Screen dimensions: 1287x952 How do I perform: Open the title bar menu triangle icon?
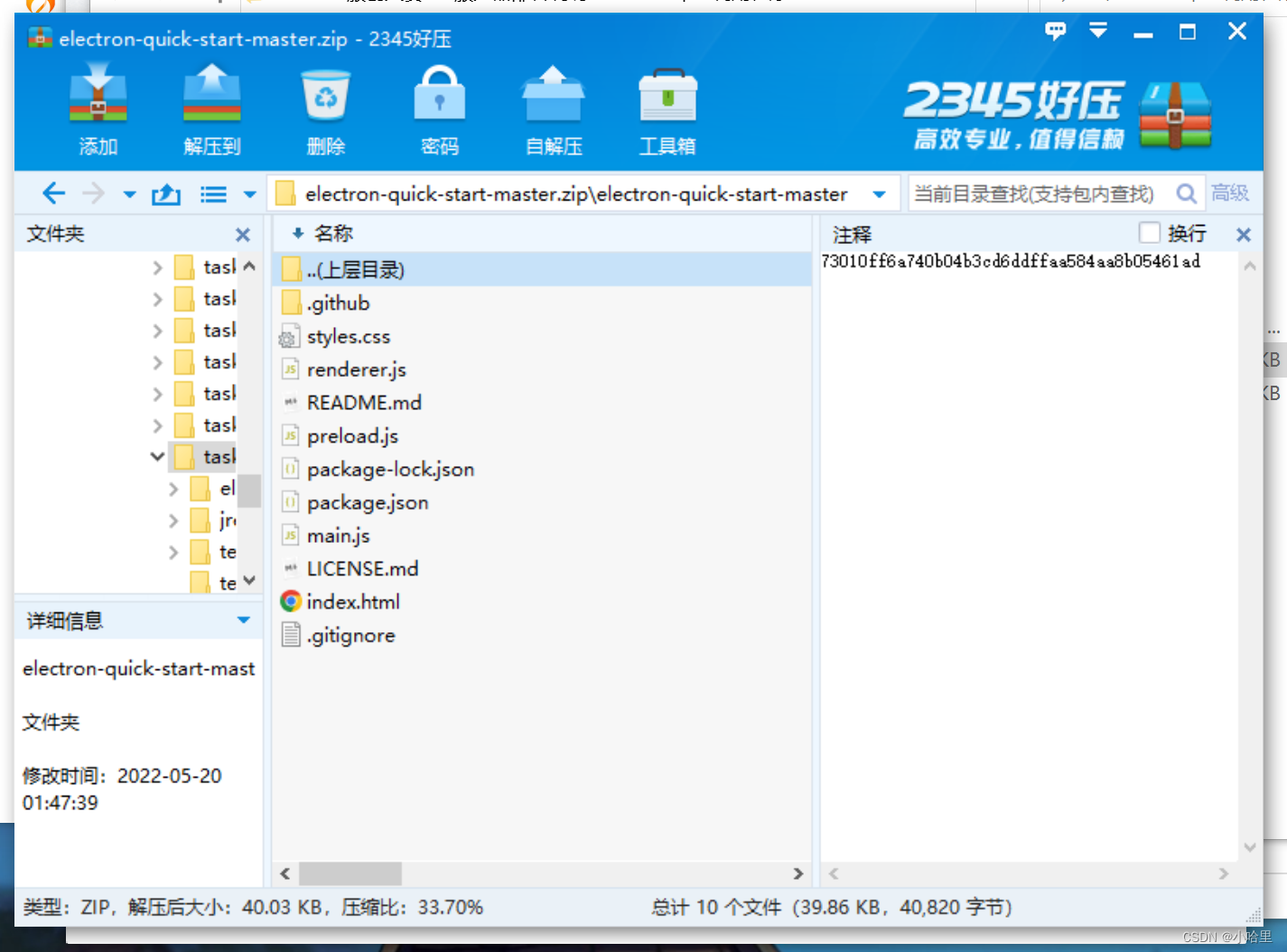(x=1098, y=32)
